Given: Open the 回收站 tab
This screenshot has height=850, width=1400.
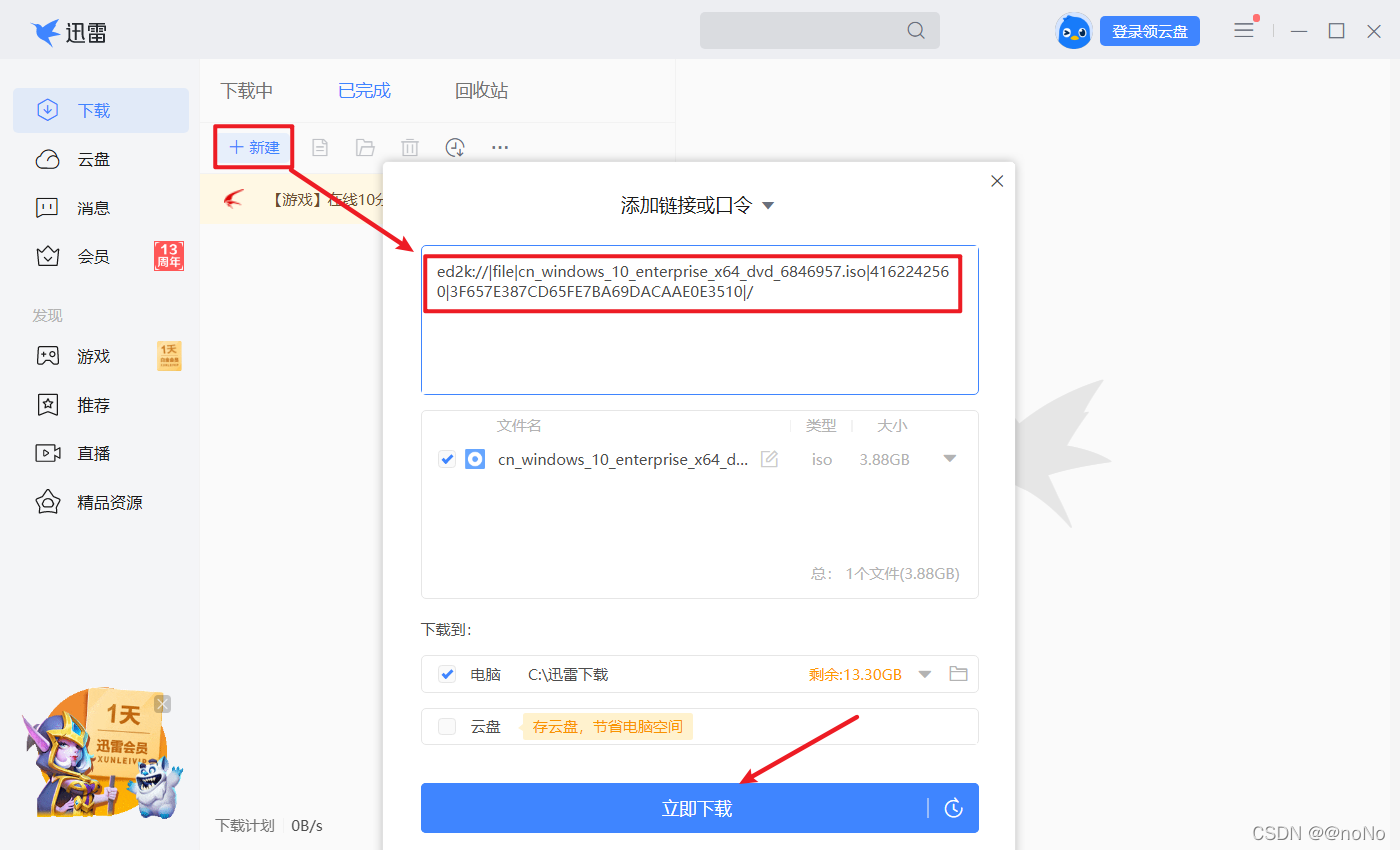Looking at the screenshot, I should (481, 90).
